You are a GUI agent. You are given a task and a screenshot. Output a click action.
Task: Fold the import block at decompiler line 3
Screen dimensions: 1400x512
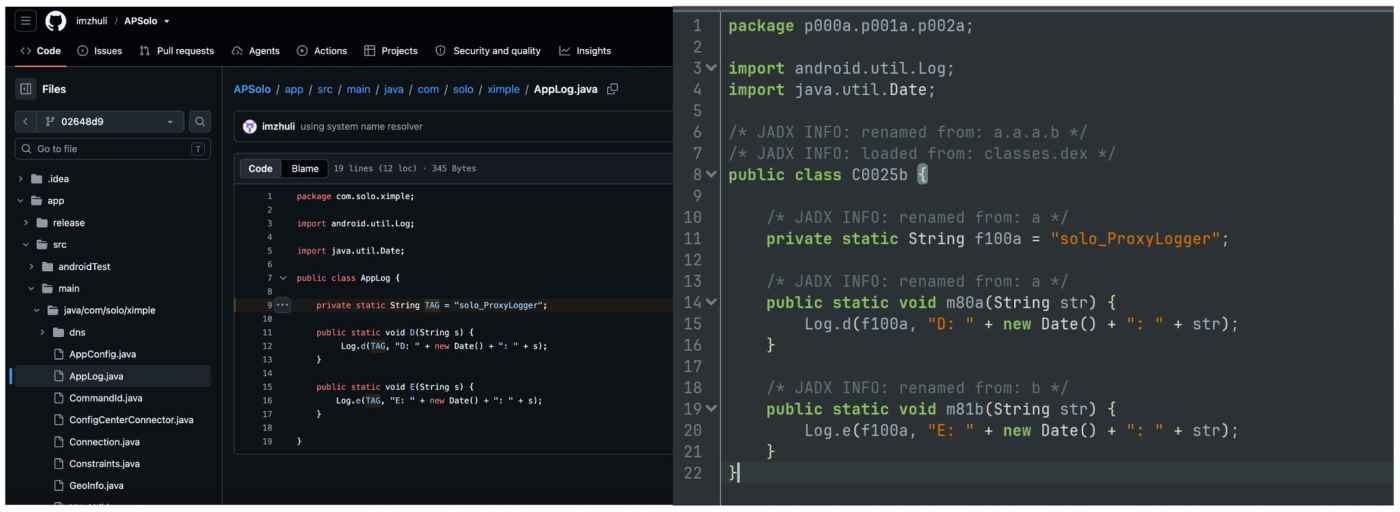coord(711,68)
